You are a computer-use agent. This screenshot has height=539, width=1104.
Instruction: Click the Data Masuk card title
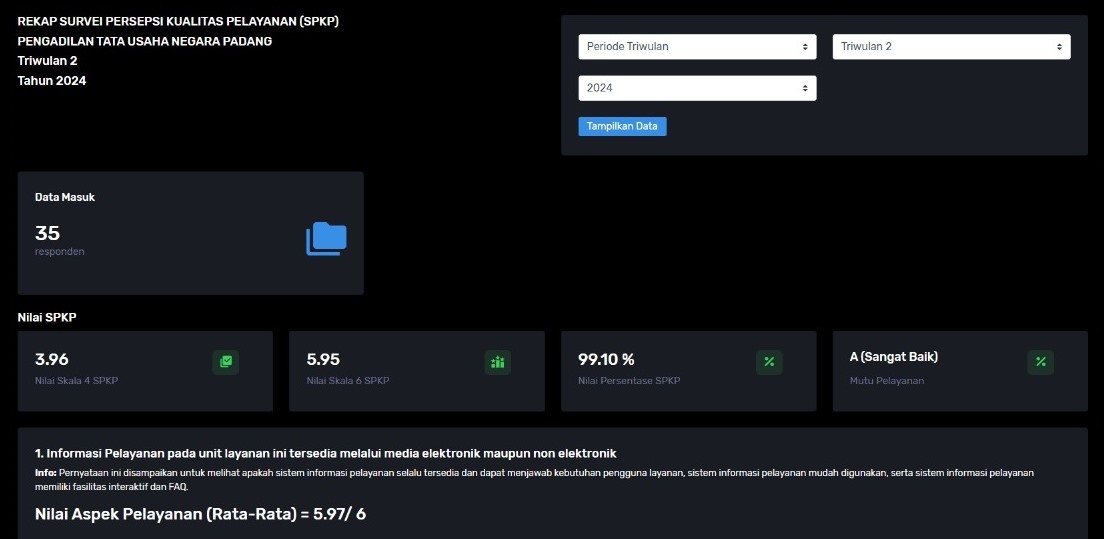pyautogui.click(x=65, y=197)
